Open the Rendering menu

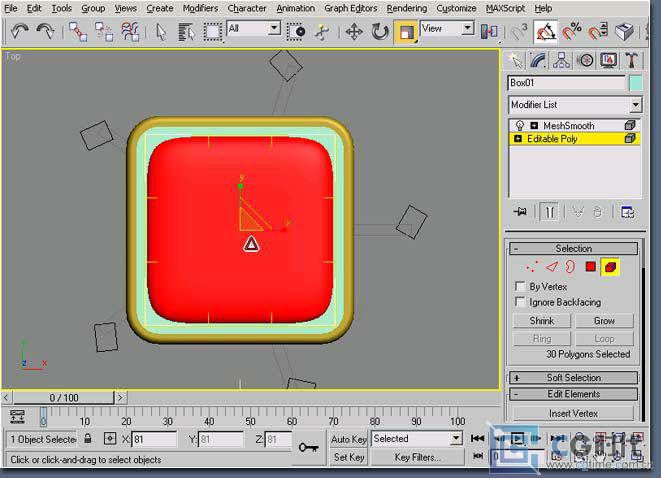point(406,8)
